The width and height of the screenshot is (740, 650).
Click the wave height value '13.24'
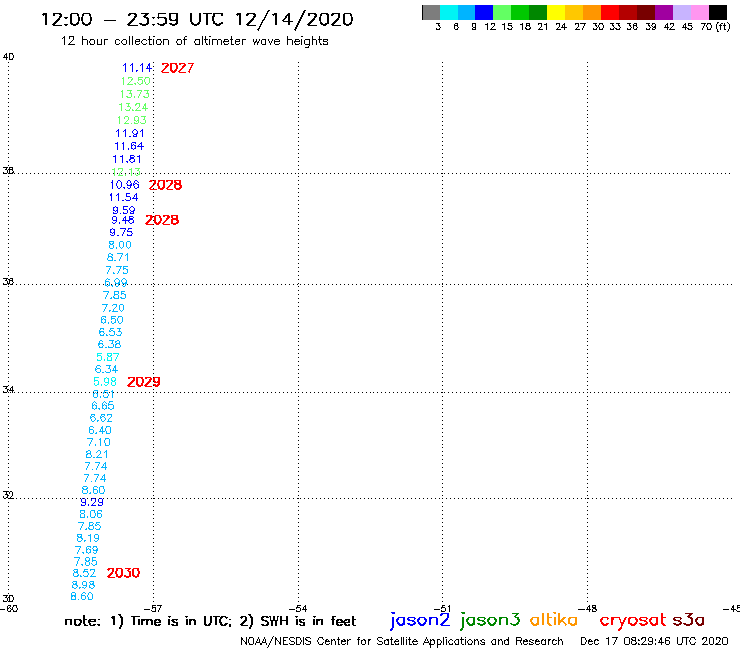tap(133, 107)
